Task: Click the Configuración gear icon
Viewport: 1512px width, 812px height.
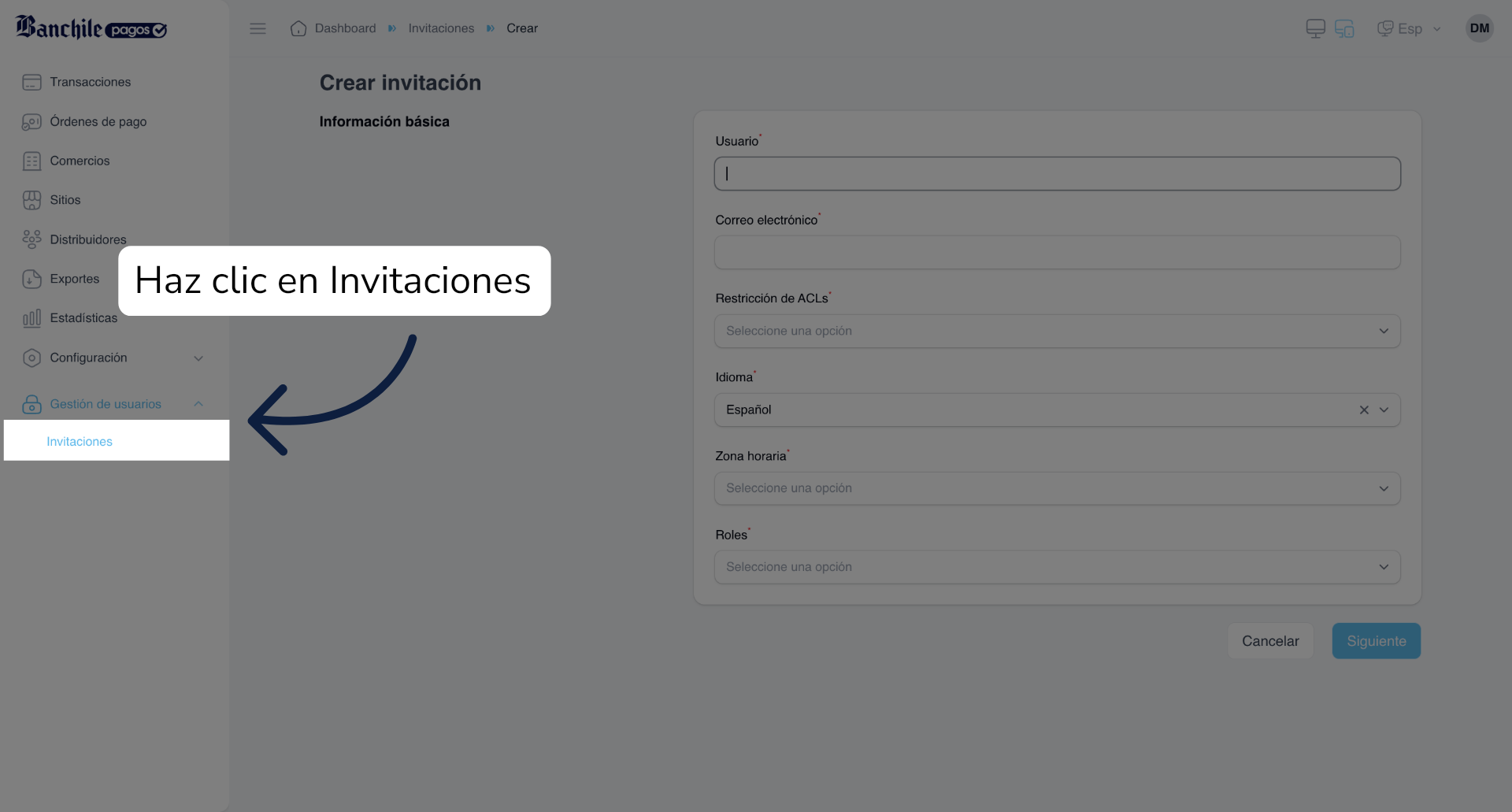Action: [31, 358]
